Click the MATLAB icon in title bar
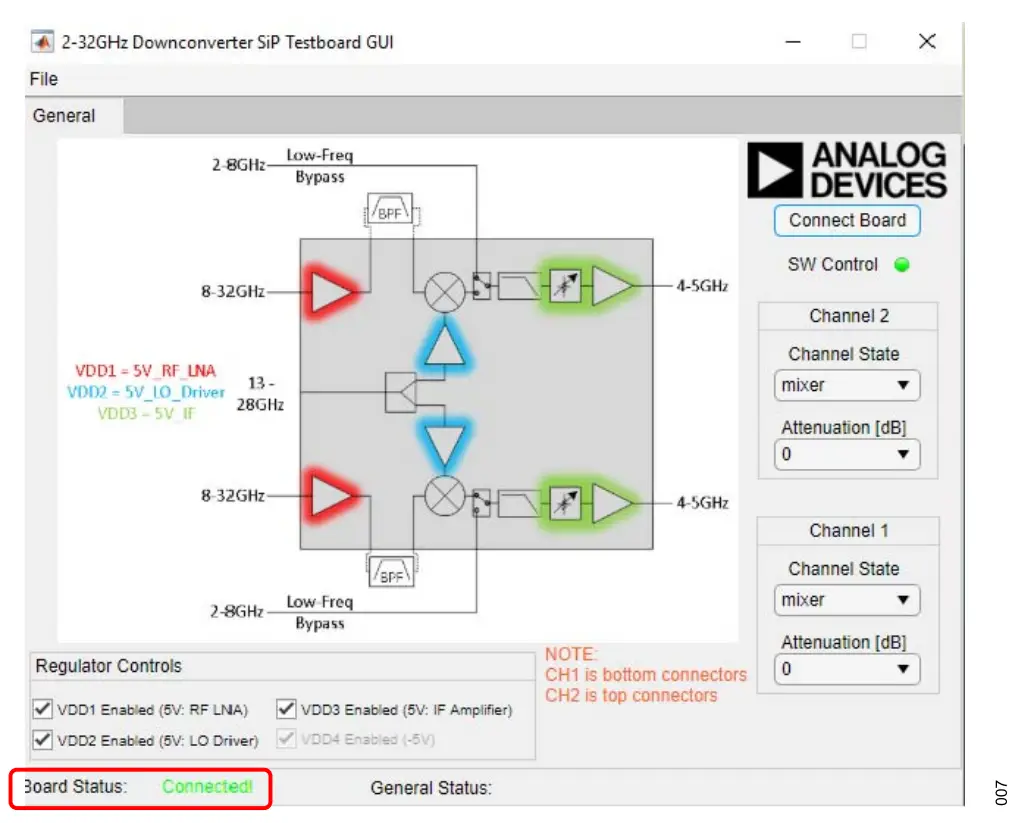 point(43,42)
